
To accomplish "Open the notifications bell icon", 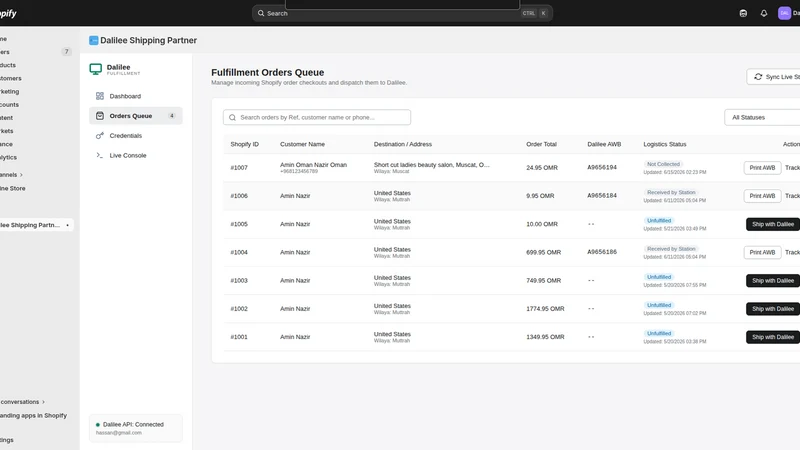I will pyautogui.click(x=764, y=13).
